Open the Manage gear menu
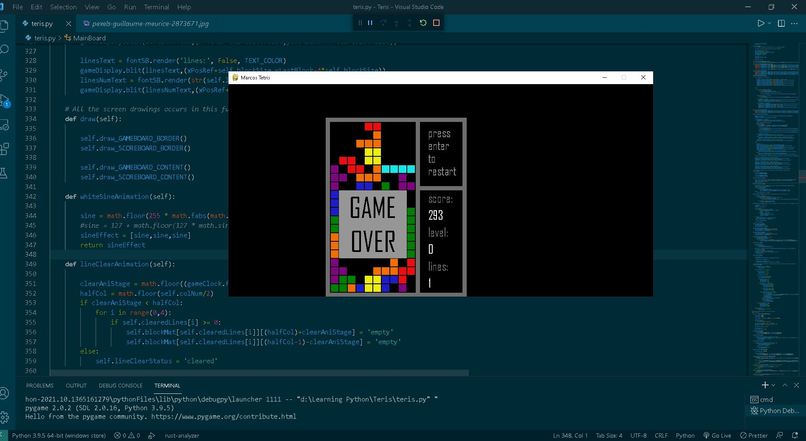Viewport: 806px width, 441px height. [4, 417]
